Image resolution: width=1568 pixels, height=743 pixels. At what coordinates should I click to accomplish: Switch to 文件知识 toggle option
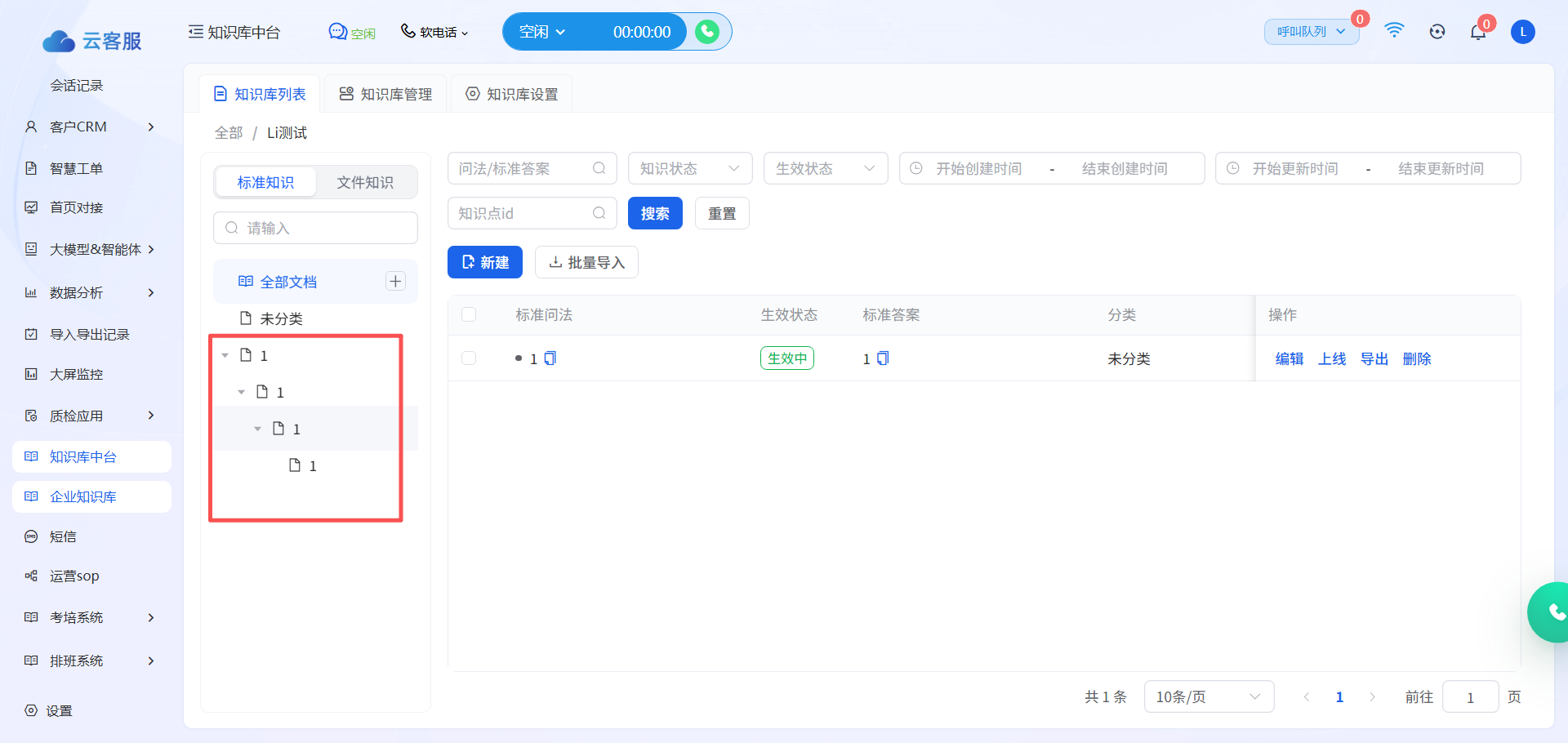[365, 183]
